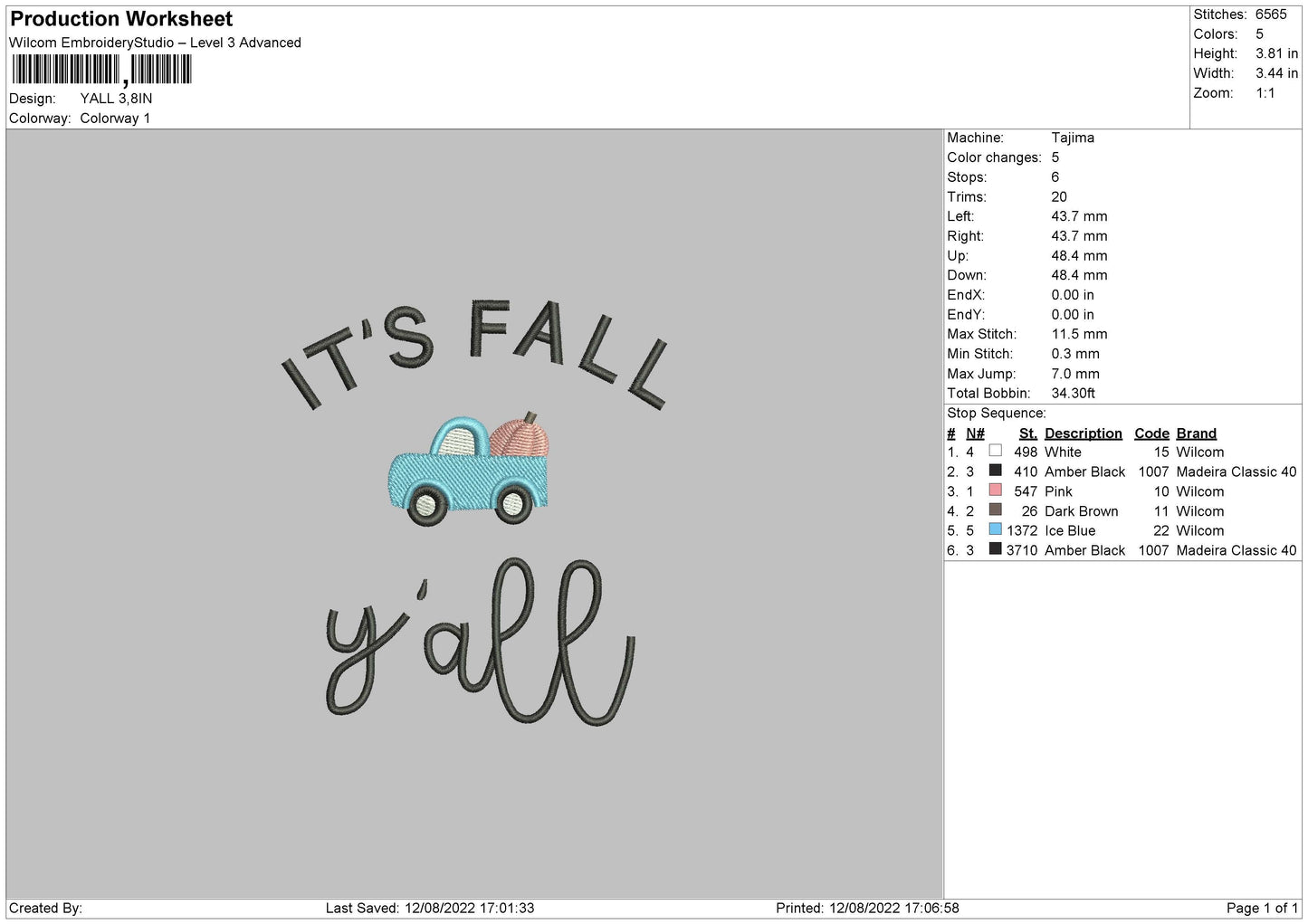Click the code "22" in Ice Blue row
This screenshot has height=924, width=1308.
click(1161, 531)
